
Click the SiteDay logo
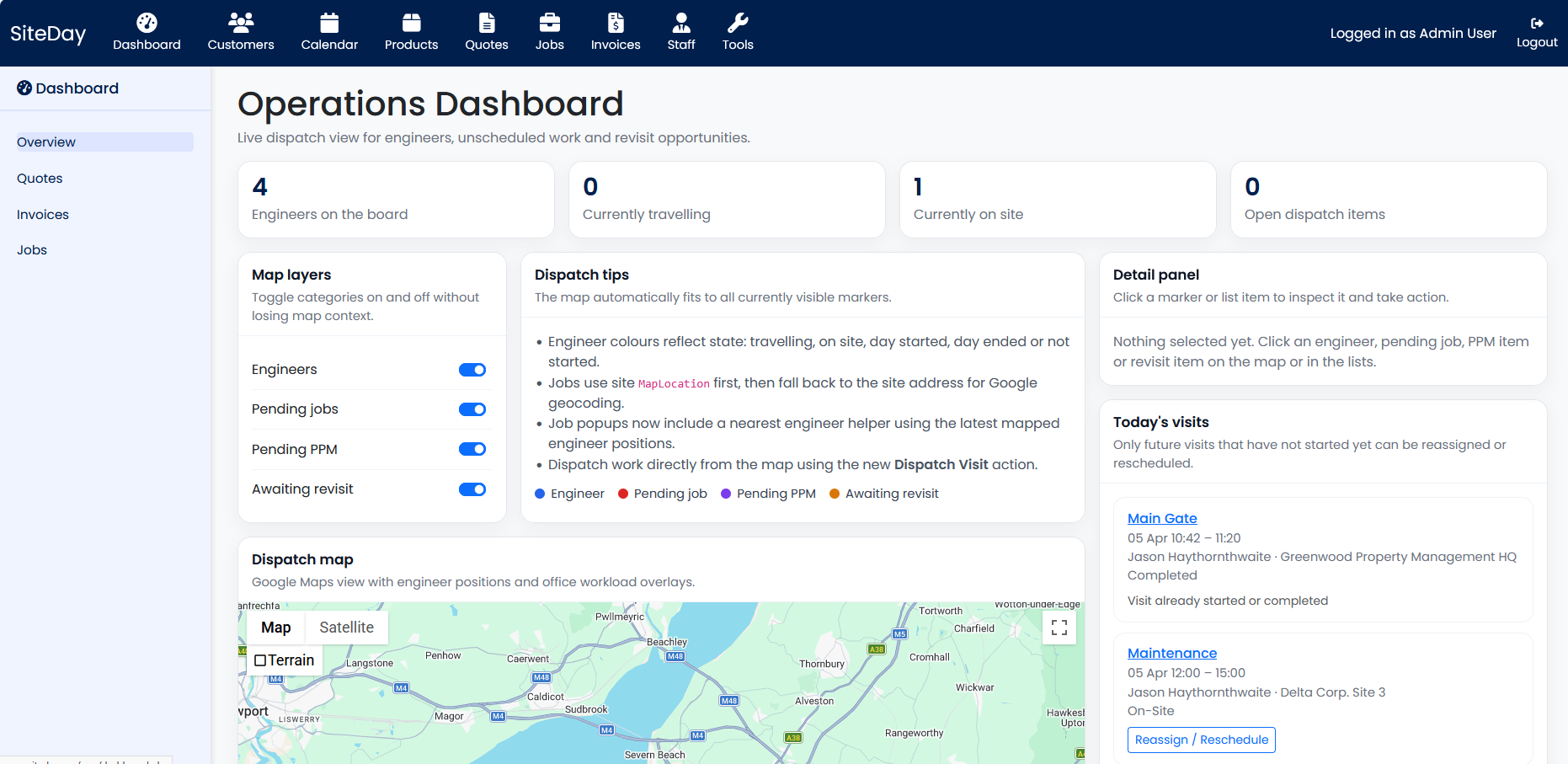click(48, 34)
